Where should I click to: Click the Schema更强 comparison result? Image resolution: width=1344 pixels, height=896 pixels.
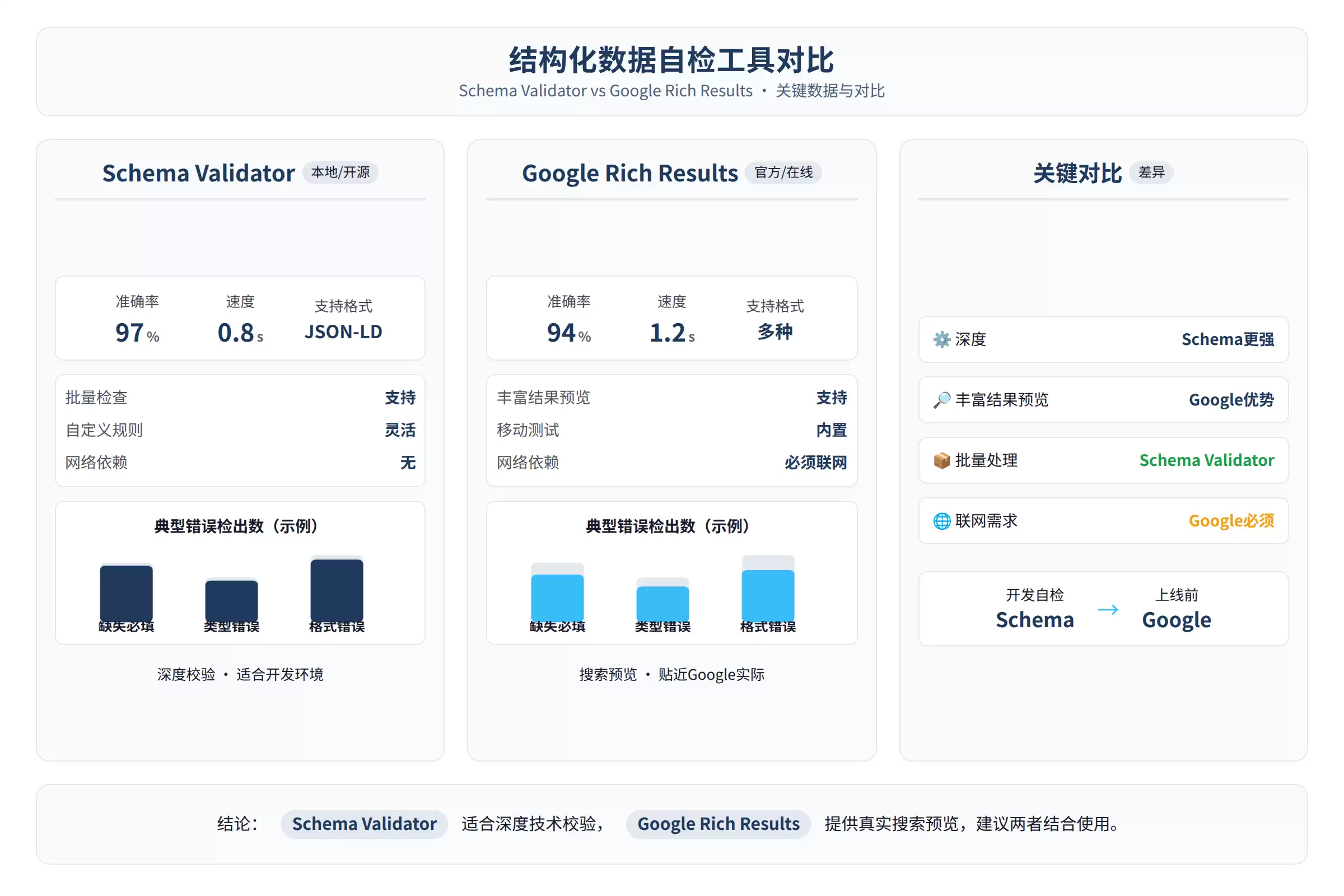1228,339
